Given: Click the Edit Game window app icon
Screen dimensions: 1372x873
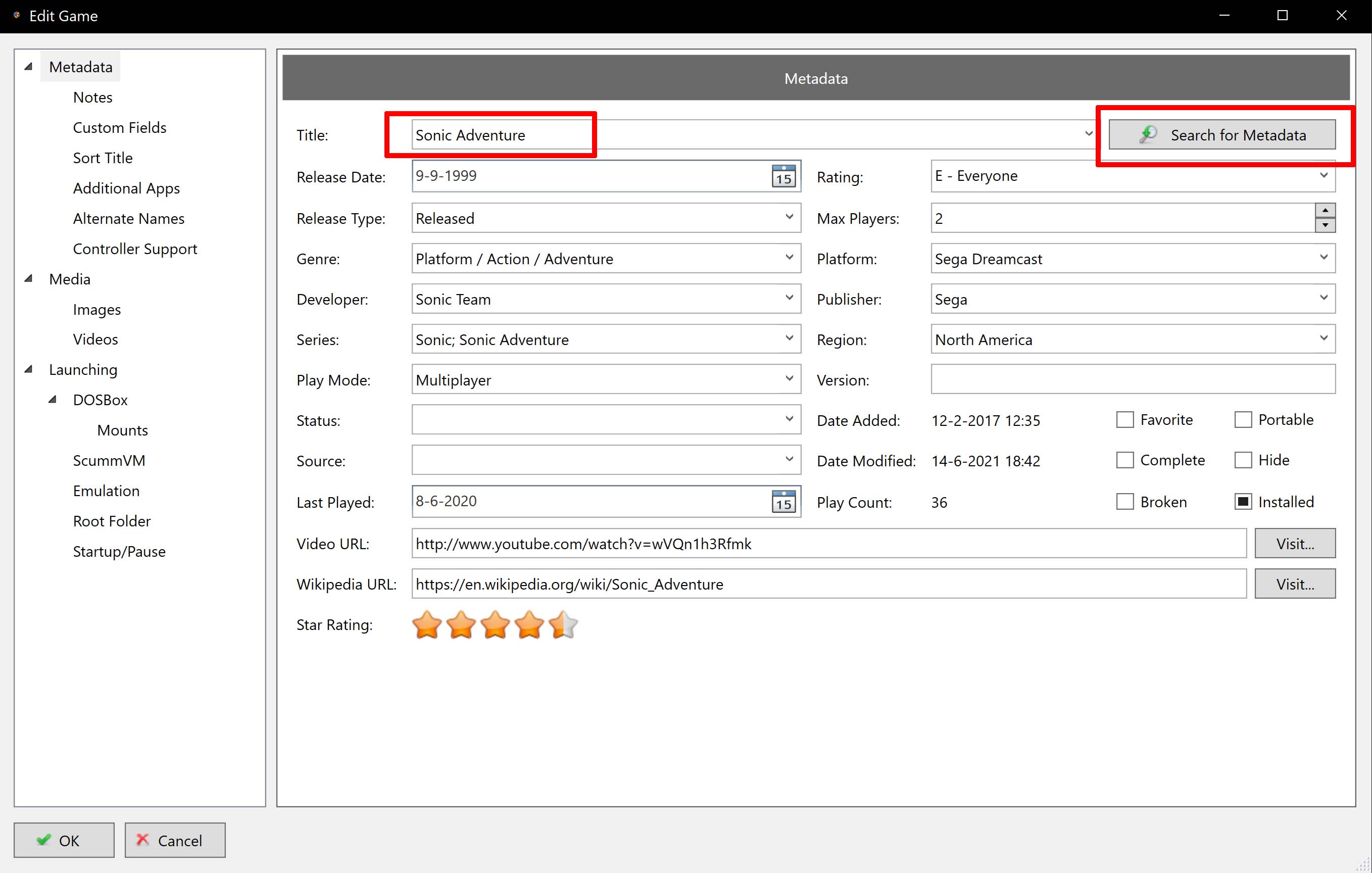Looking at the screenshot, I should pos(17,15).
